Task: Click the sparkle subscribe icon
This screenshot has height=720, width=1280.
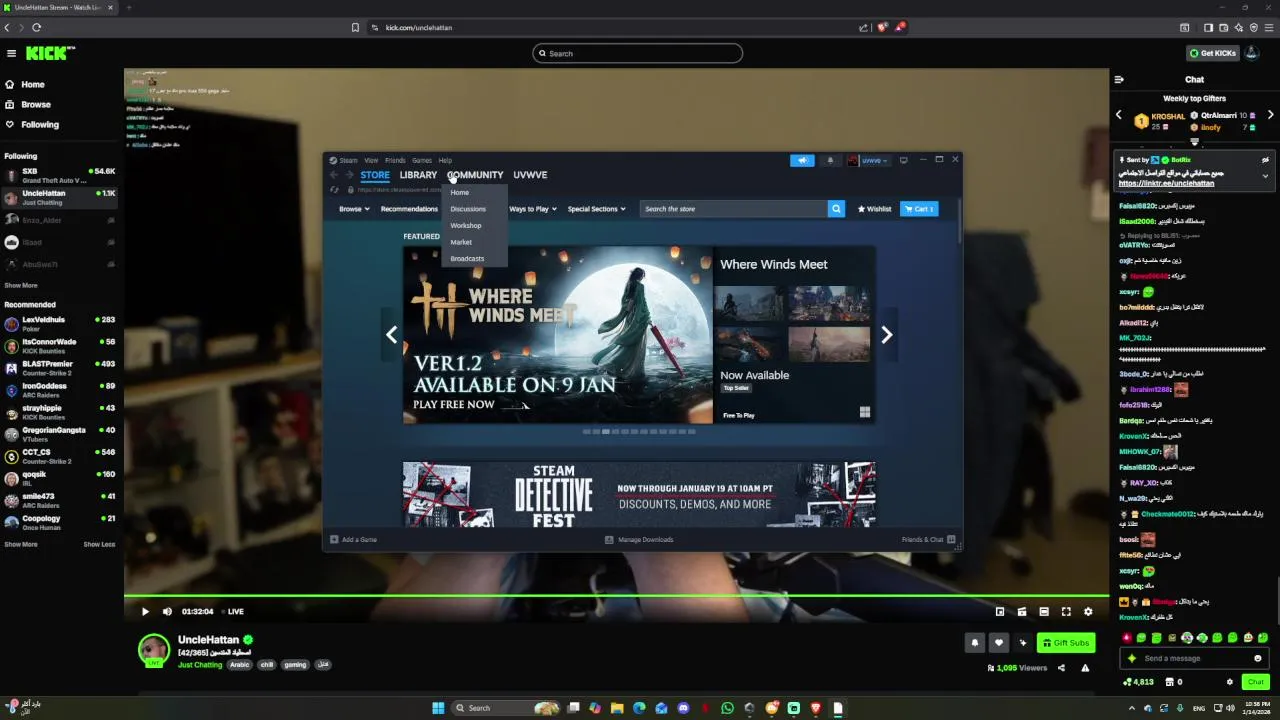Action: coord(1022,643)
